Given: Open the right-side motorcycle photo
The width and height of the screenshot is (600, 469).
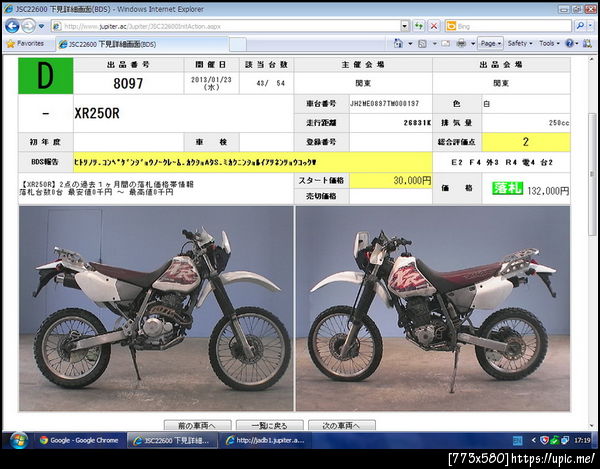Looking at the screenshot, I should [x=433, y=308].
